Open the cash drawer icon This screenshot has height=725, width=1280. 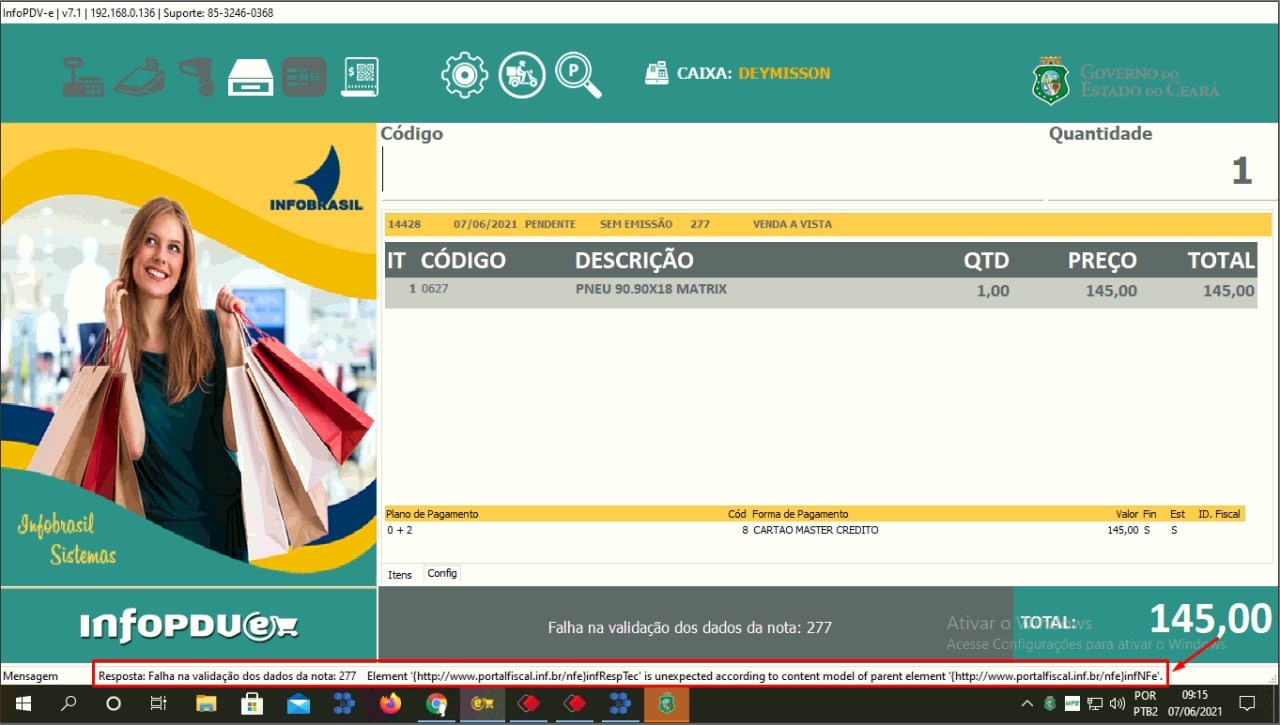pyautogui.click(x=250, y=76)
